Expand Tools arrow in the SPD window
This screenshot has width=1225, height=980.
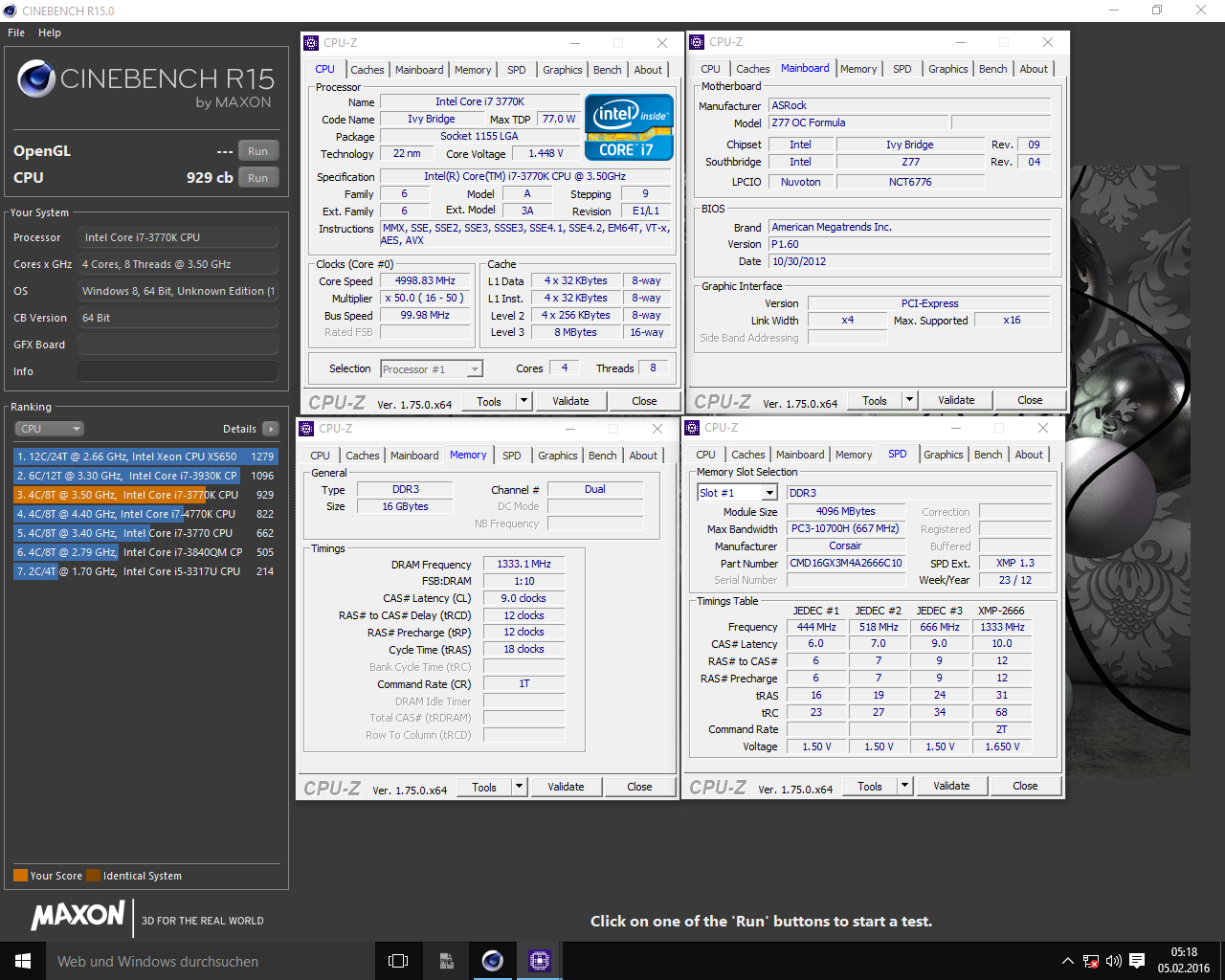tap(904, 786)
